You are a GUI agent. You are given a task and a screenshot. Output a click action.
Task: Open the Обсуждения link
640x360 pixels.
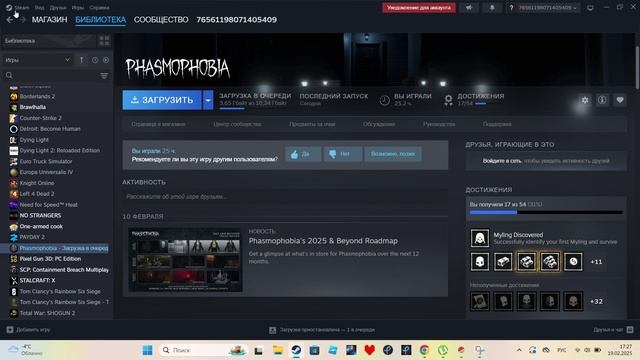pyautogui.click(x=379, y=124)
